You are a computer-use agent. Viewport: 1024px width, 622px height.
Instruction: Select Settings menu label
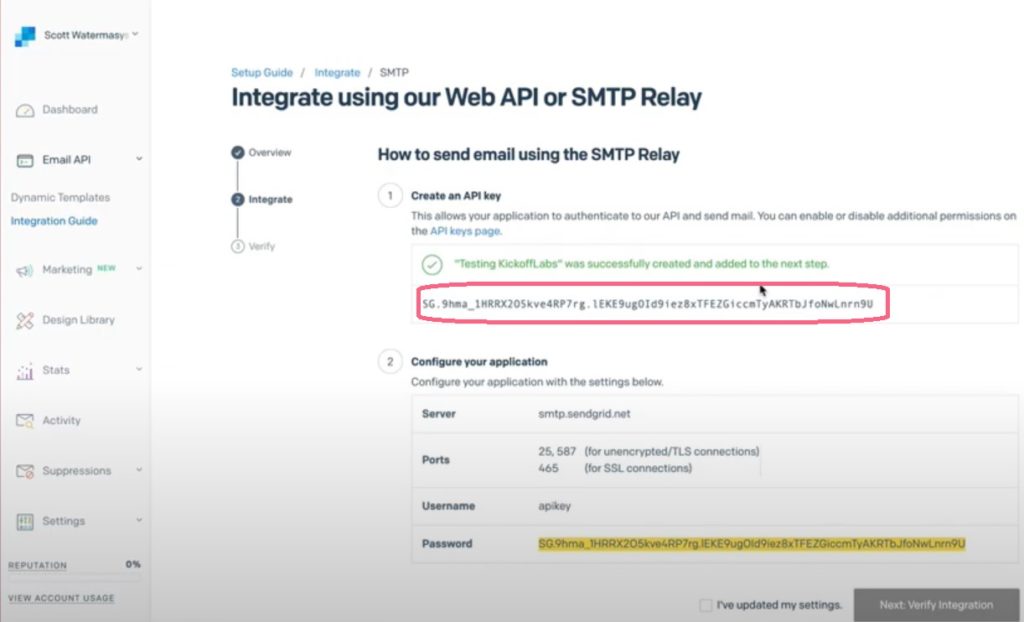tap(63, 521)
